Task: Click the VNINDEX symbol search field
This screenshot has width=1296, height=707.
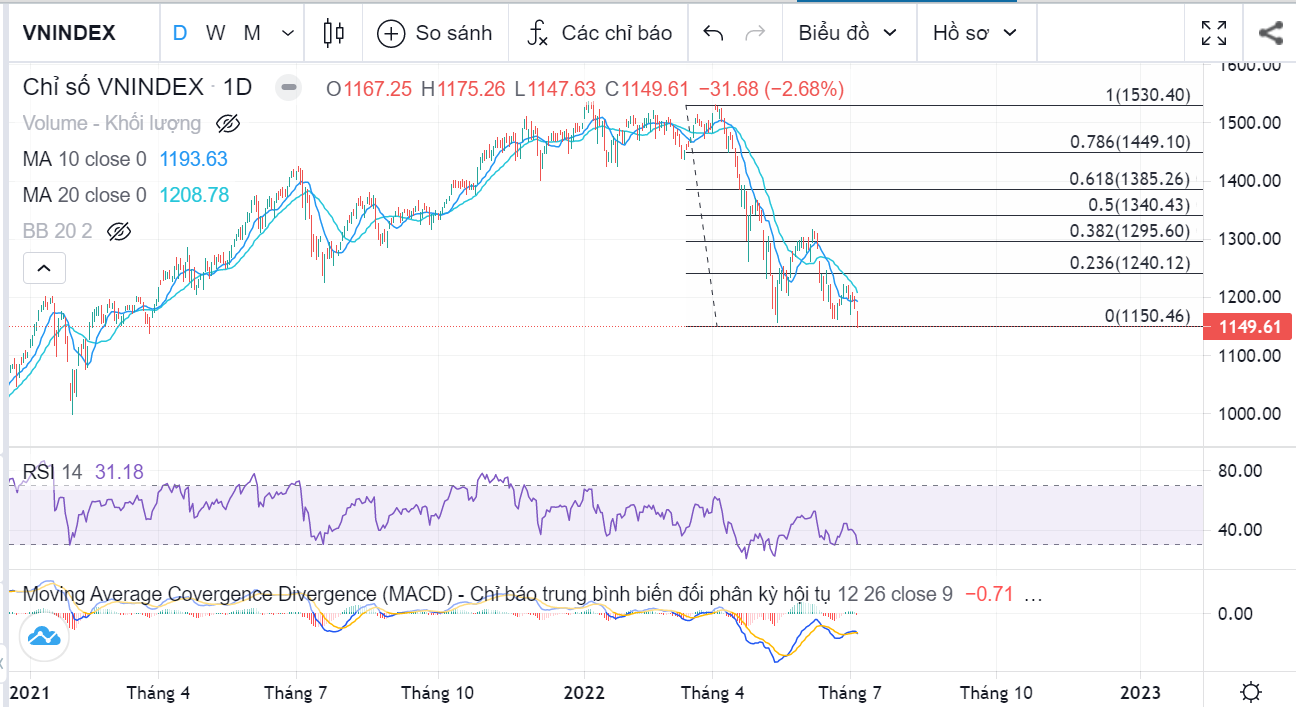Action: 70,33
